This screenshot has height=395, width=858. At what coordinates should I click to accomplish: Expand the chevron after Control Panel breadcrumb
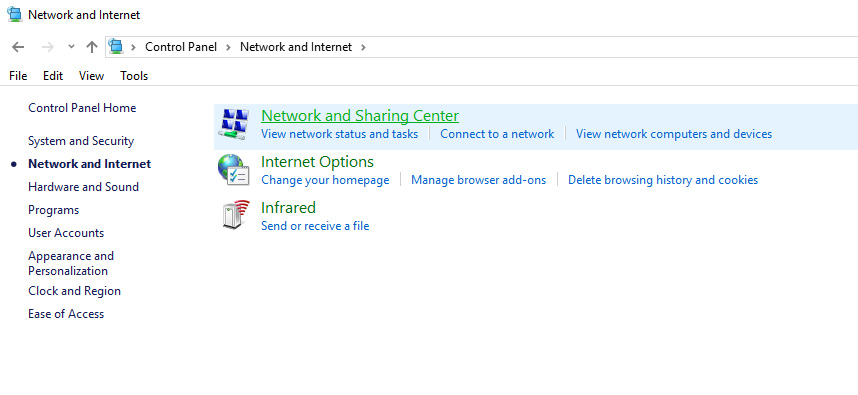point(229,47)
